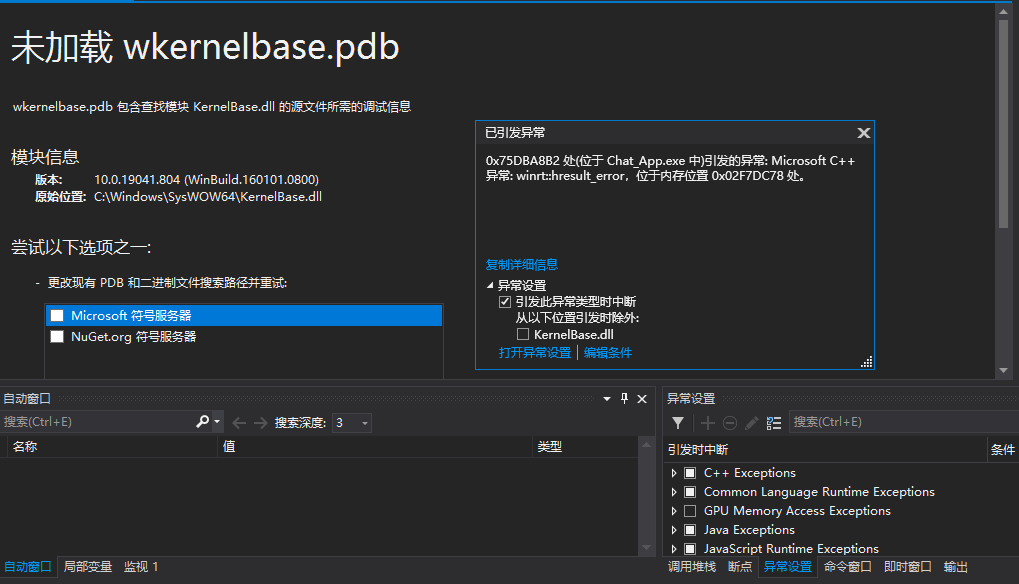Click the search magnifier in Autos window
This screenshot has width=1019, height=584.
[202, 422]
